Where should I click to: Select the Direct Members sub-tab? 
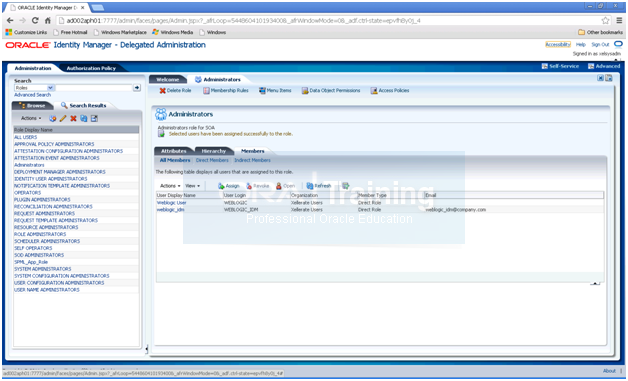pyautogui.click(x=212, y=160)
